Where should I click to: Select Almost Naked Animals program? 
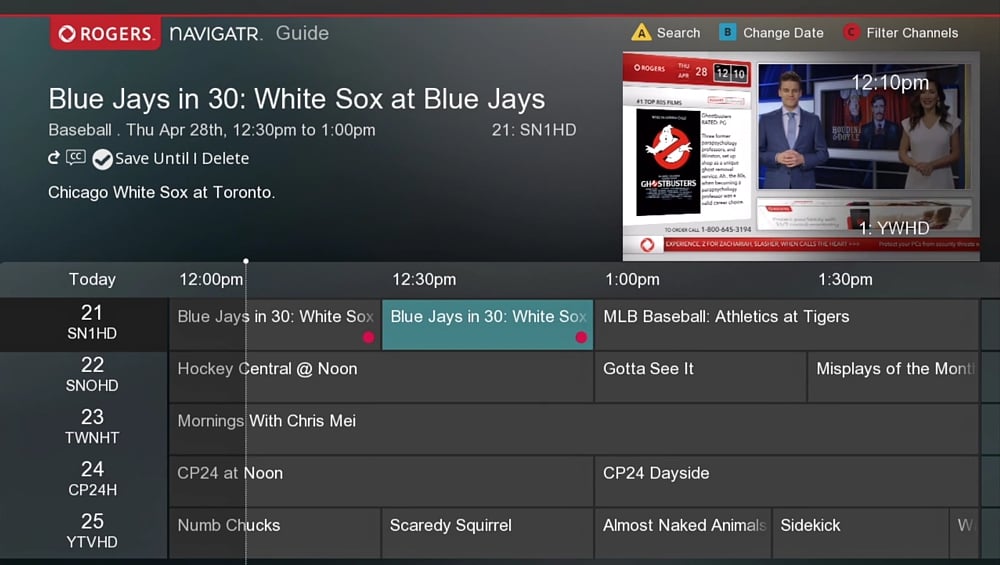(683, 534)
